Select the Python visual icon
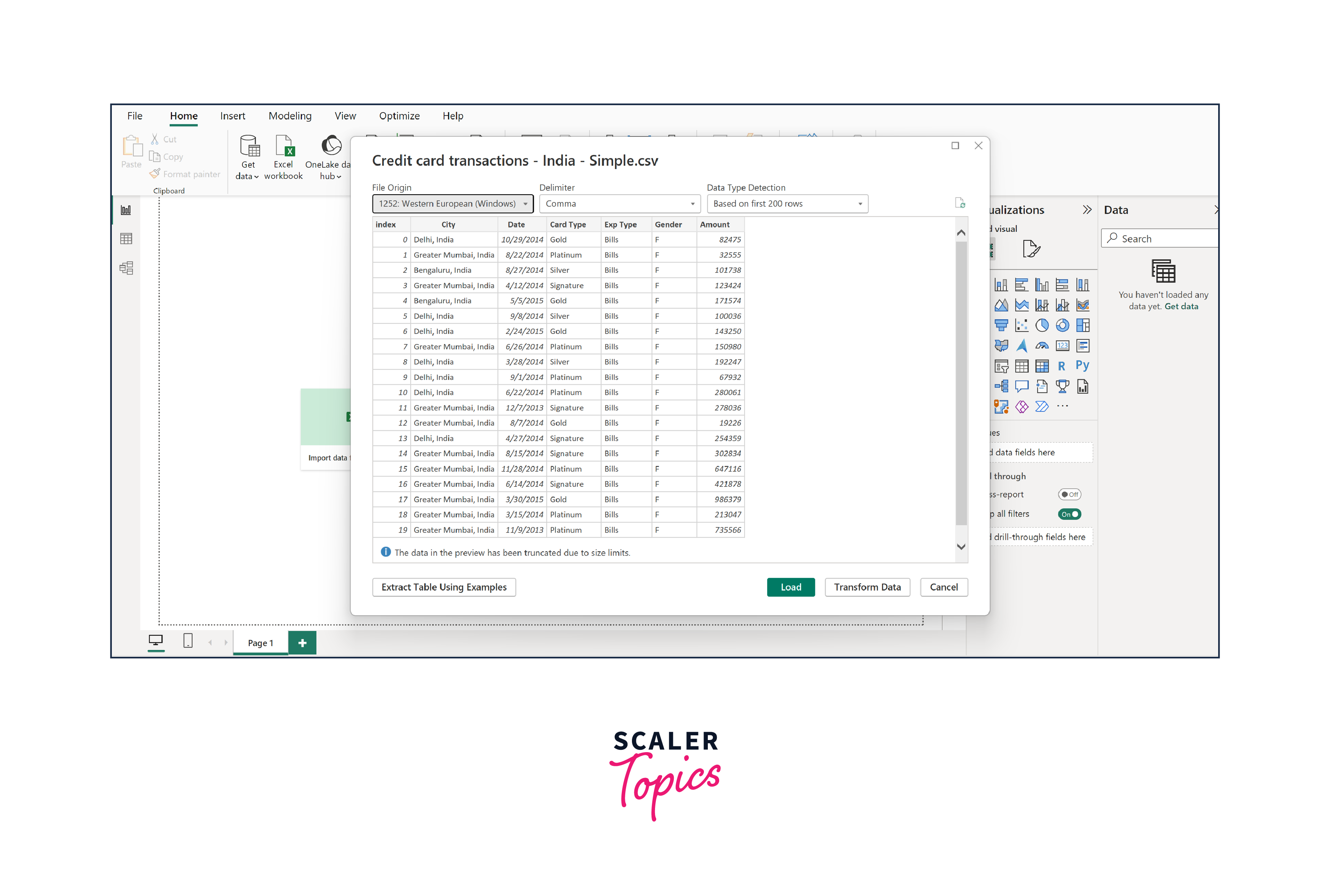The height and width of the screenshot is (896, 1330). pyautogui.click(x=1082, y=366)
